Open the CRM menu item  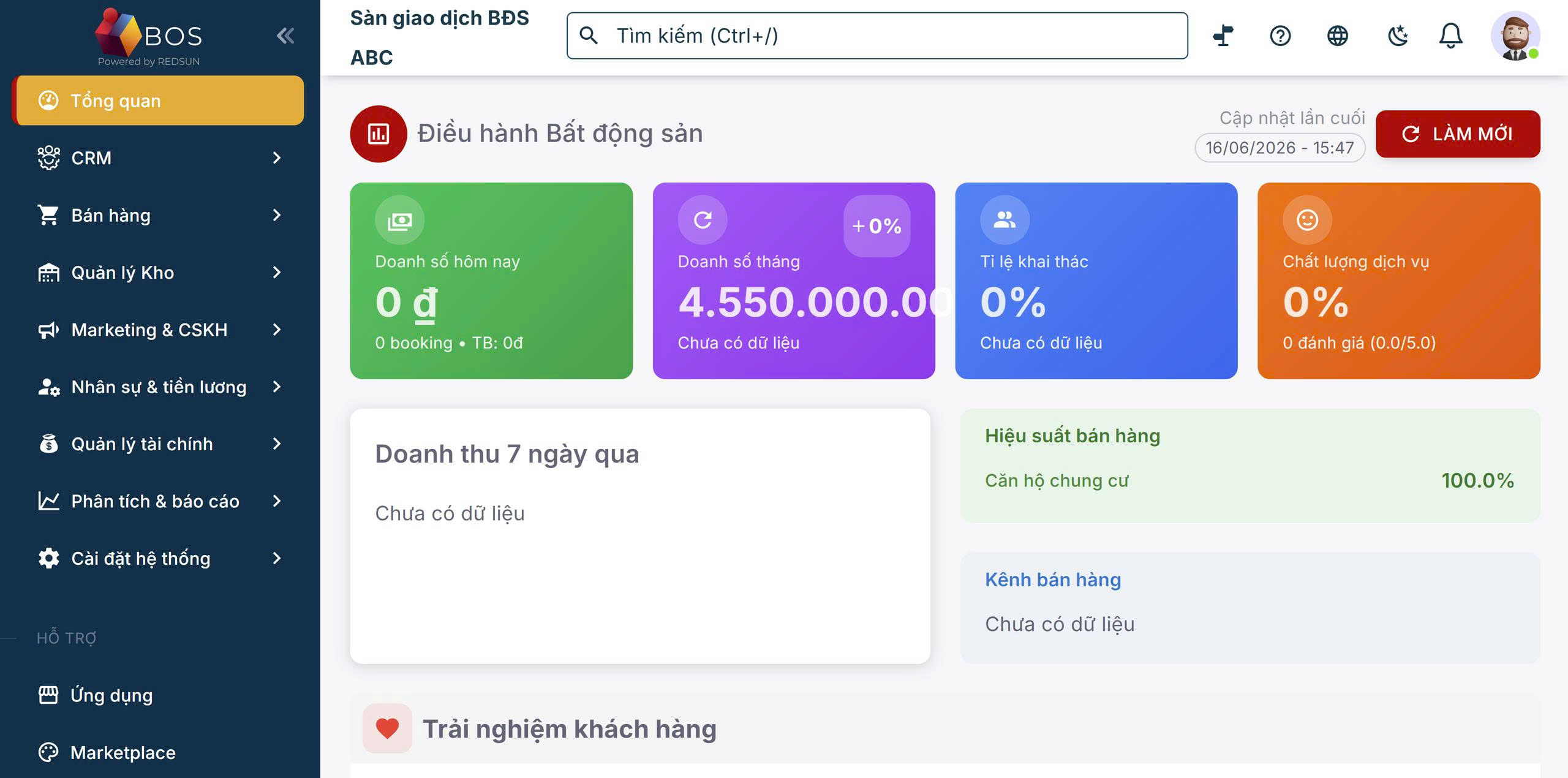pos(158,158)
